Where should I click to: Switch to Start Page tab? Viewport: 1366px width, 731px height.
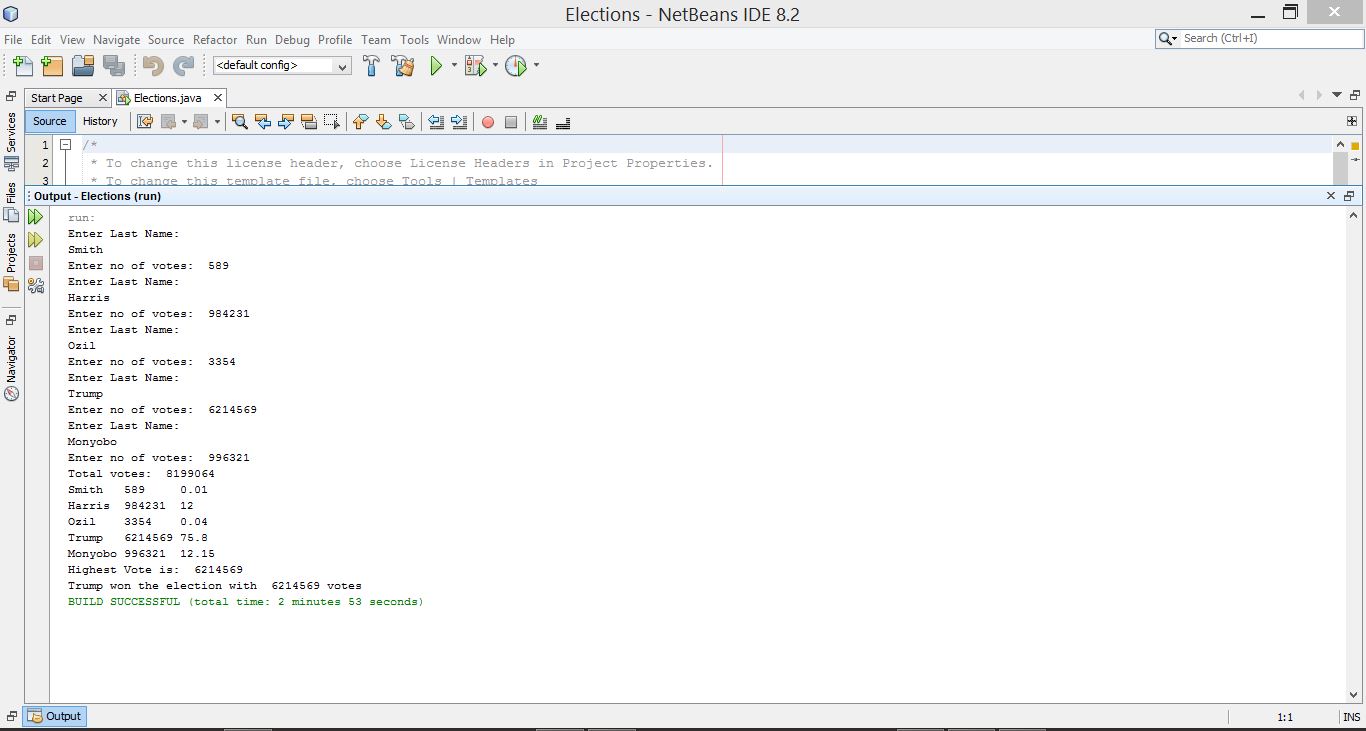pyautogui.click(x=57, y=98)
